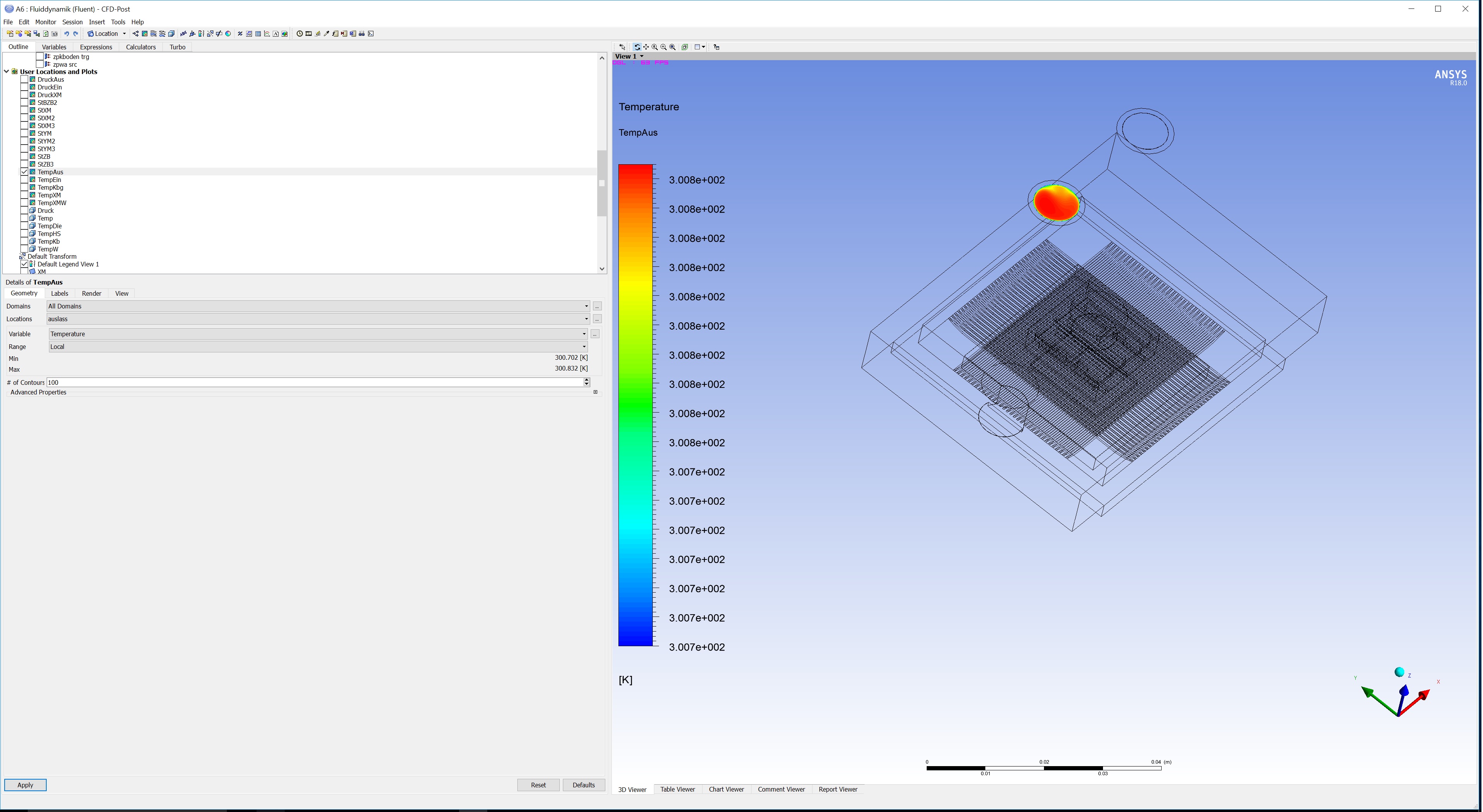Viewport: 1483px width, 812px height.
Task: Toggle the Default Legend View 1 checkbox
Action: [24, 264]
